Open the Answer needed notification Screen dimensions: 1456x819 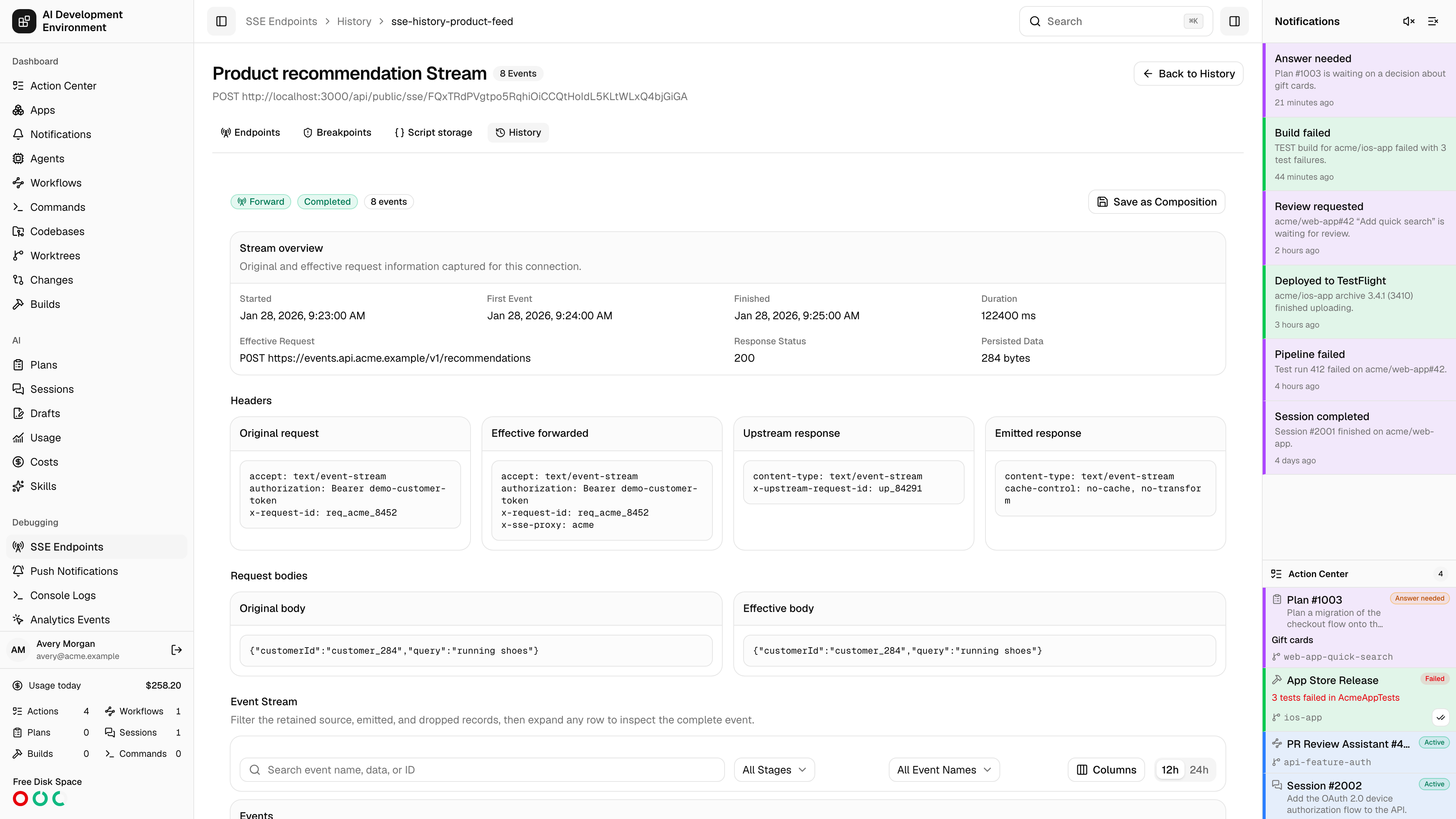[x=1359, y=80]
